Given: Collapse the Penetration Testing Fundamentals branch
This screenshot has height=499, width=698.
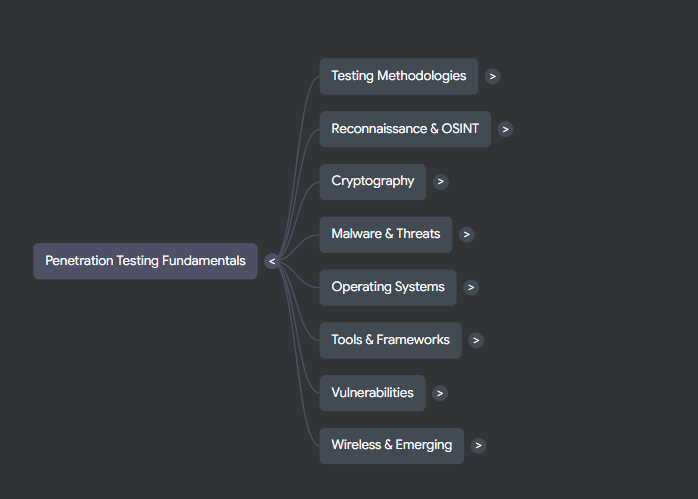Looking at the screenshot, I should click(272, 261).
